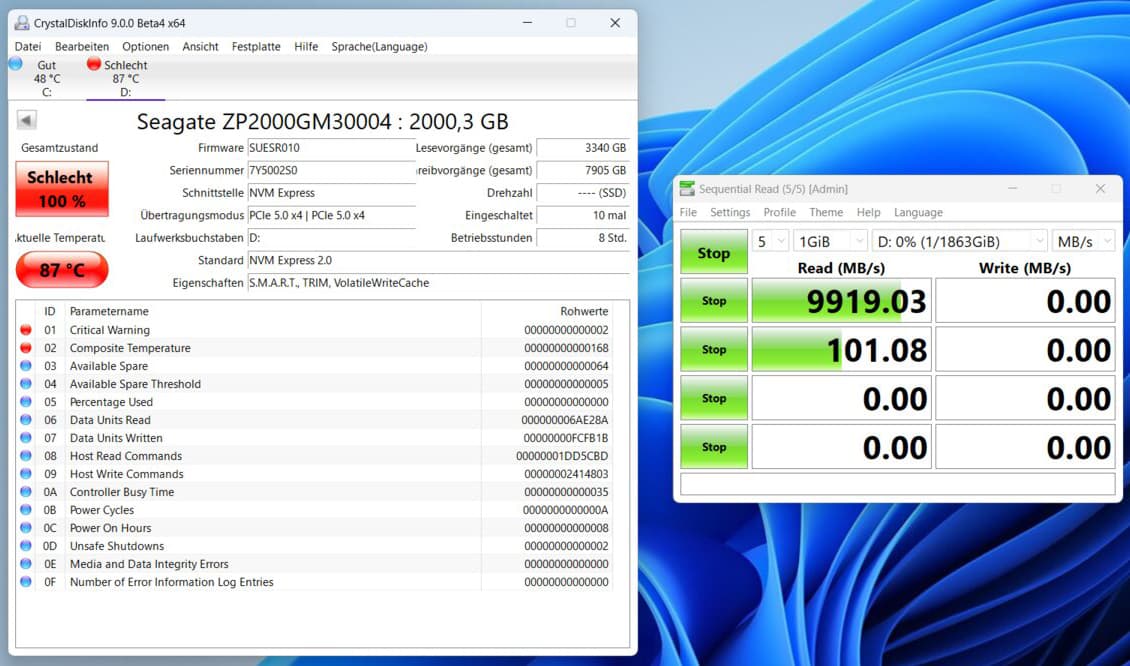This screenshot has width=1130, height=666.
Task: Open the Festplatte menu
Action: (256, 47)
